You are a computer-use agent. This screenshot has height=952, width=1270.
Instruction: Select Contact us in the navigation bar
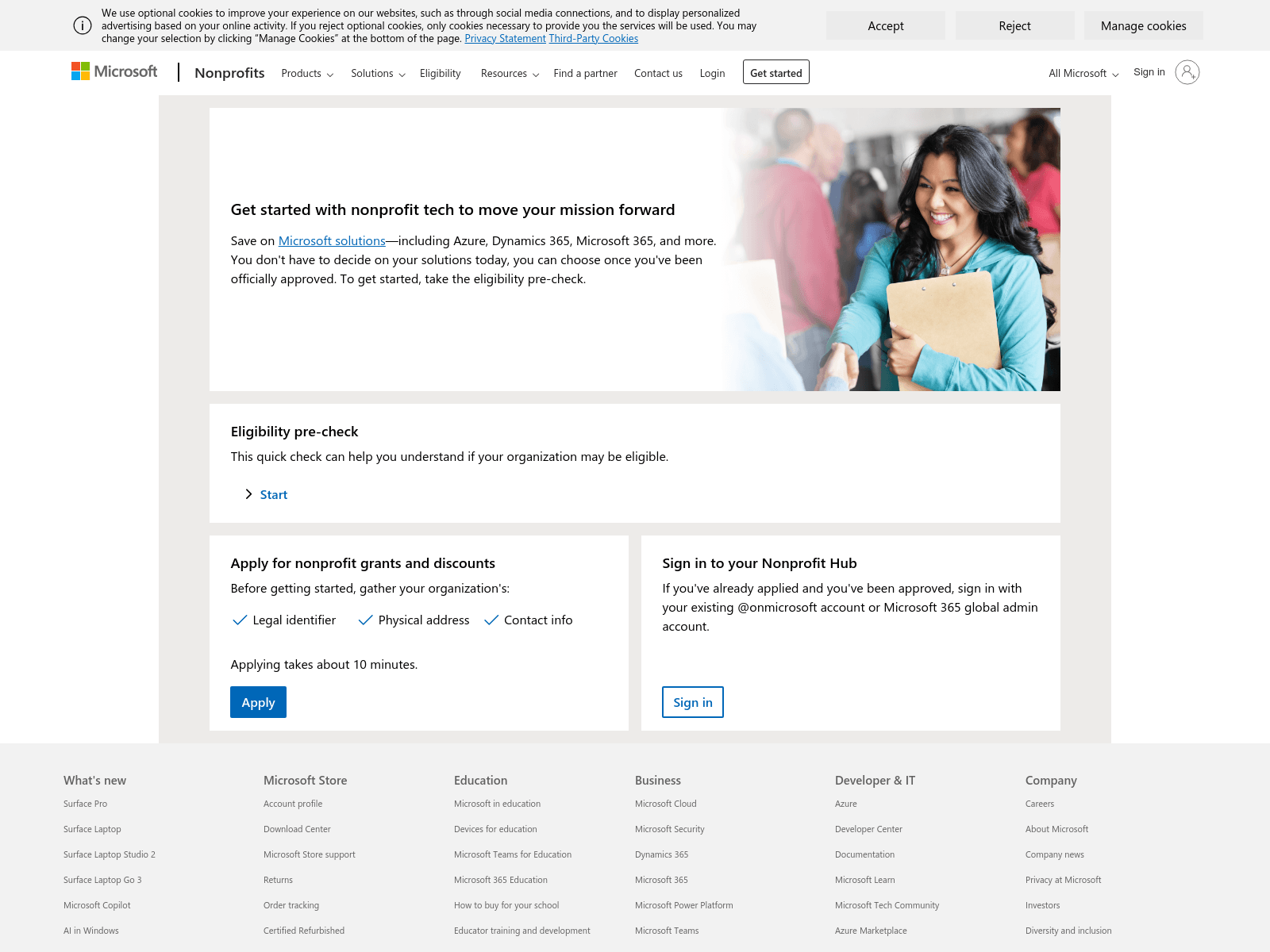tap(658, 73)
